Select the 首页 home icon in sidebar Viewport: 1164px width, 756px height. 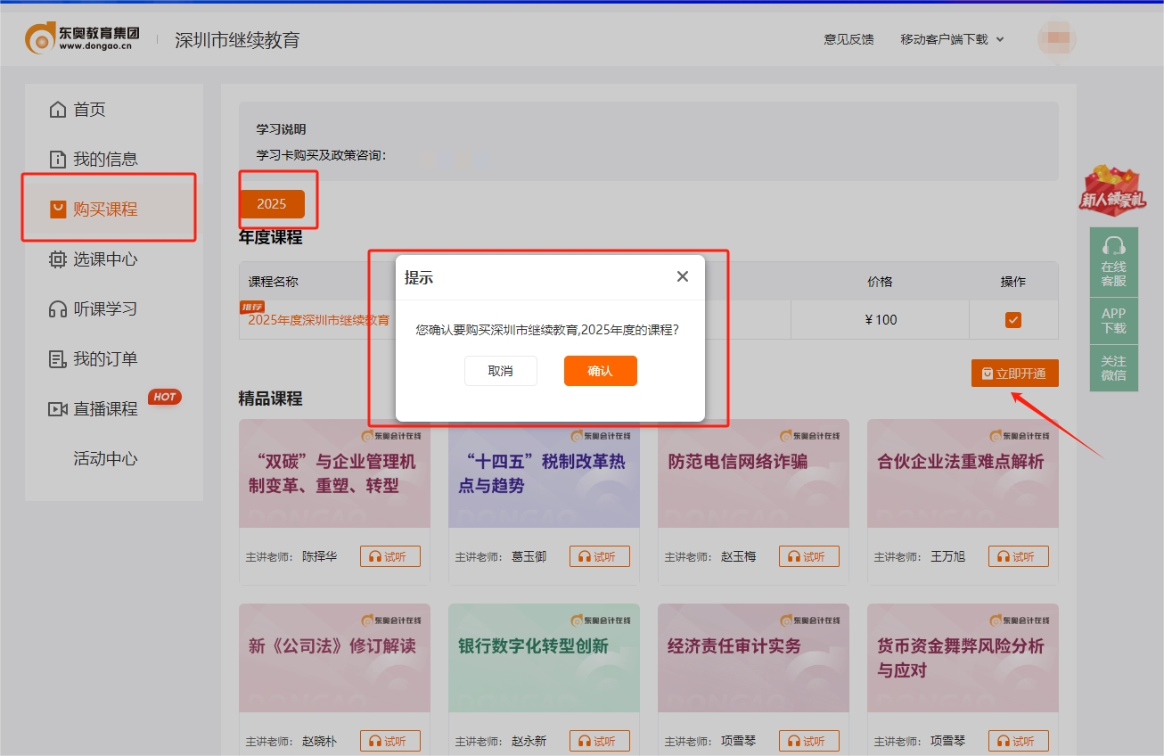(x=58, y=109)
